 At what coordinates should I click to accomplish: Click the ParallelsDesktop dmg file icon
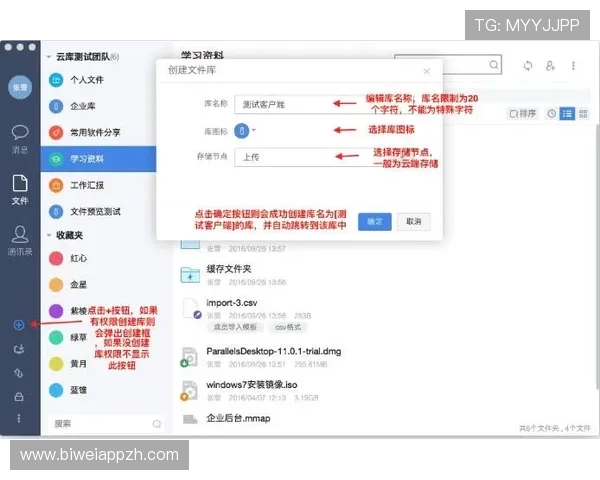[189, 357]
